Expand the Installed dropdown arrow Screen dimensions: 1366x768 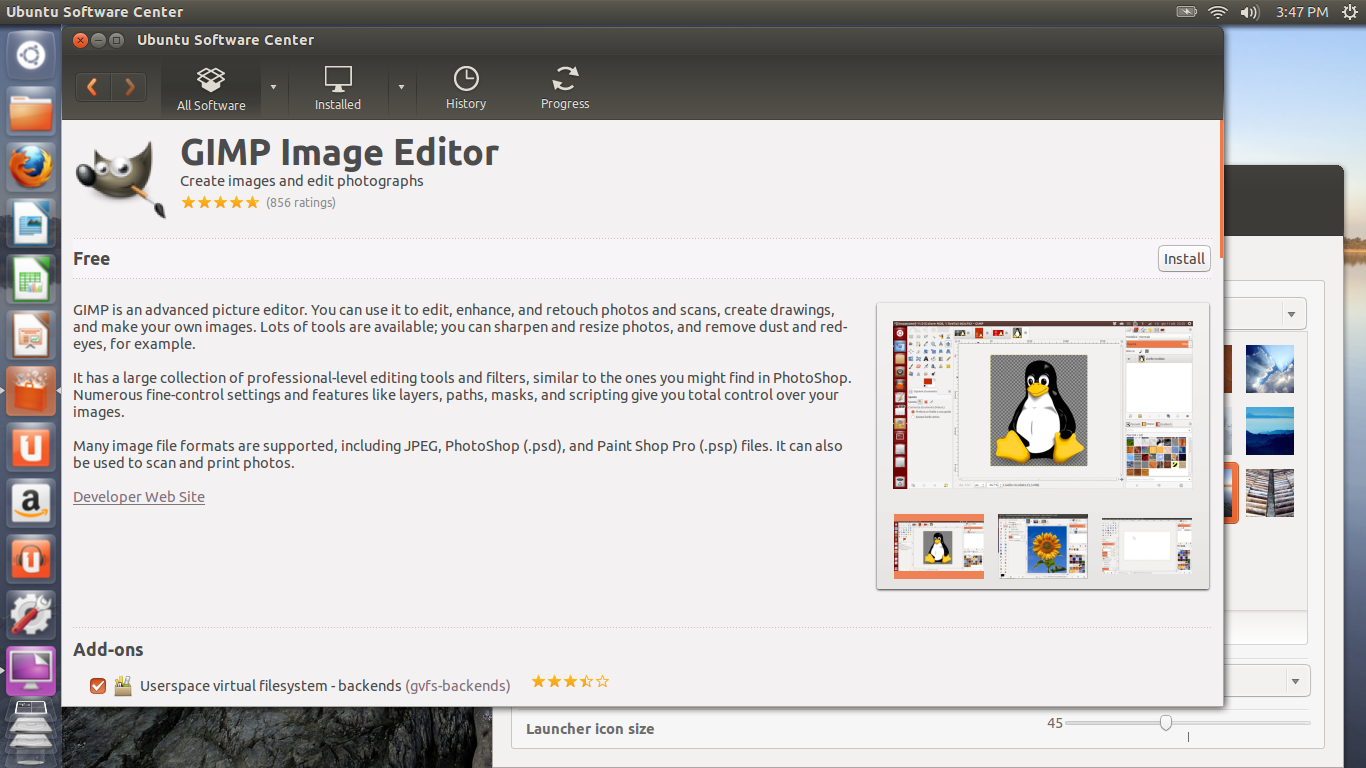401,87
